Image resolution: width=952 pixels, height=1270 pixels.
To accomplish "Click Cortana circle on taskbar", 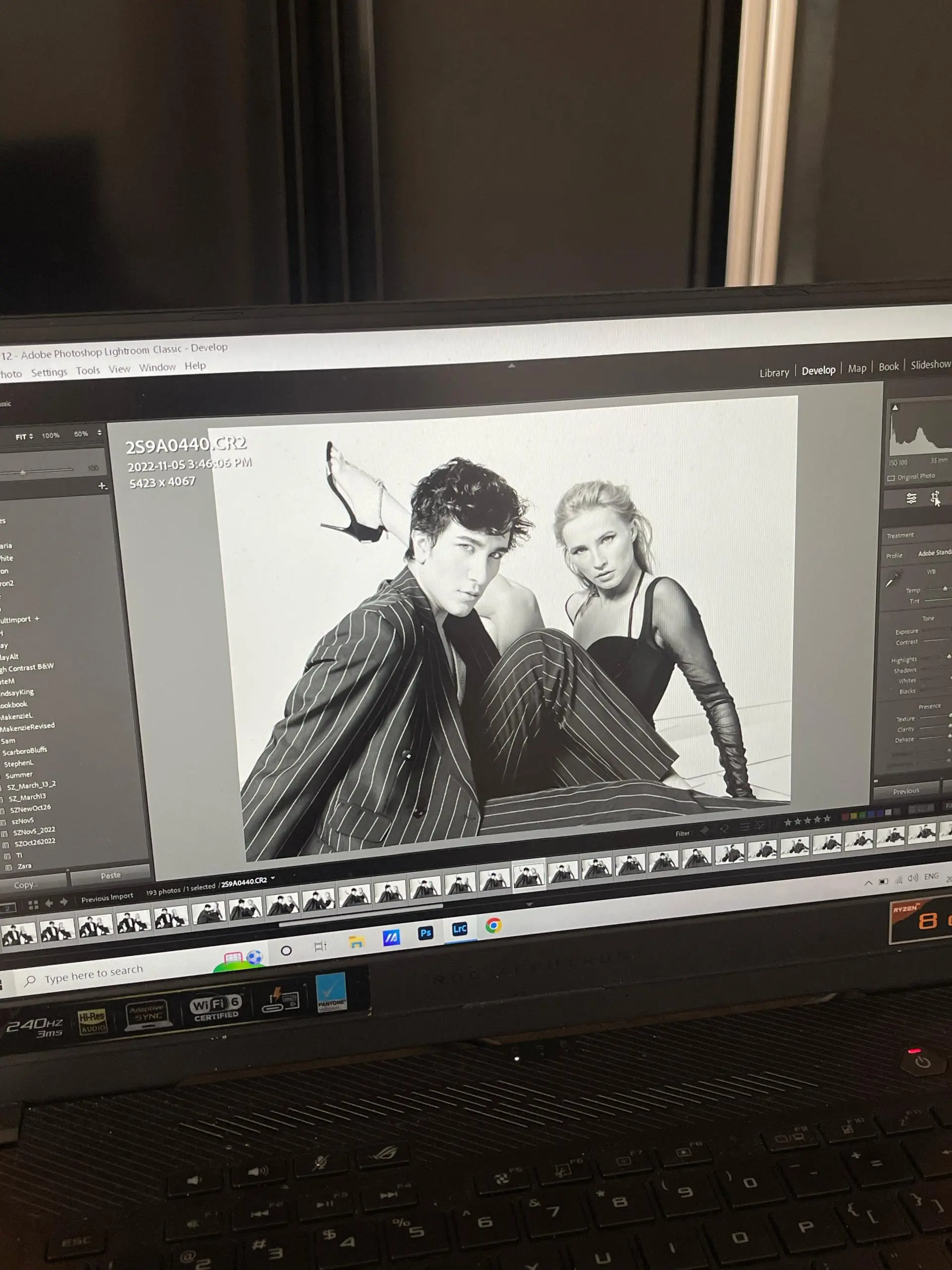I will tap(287, 950).
